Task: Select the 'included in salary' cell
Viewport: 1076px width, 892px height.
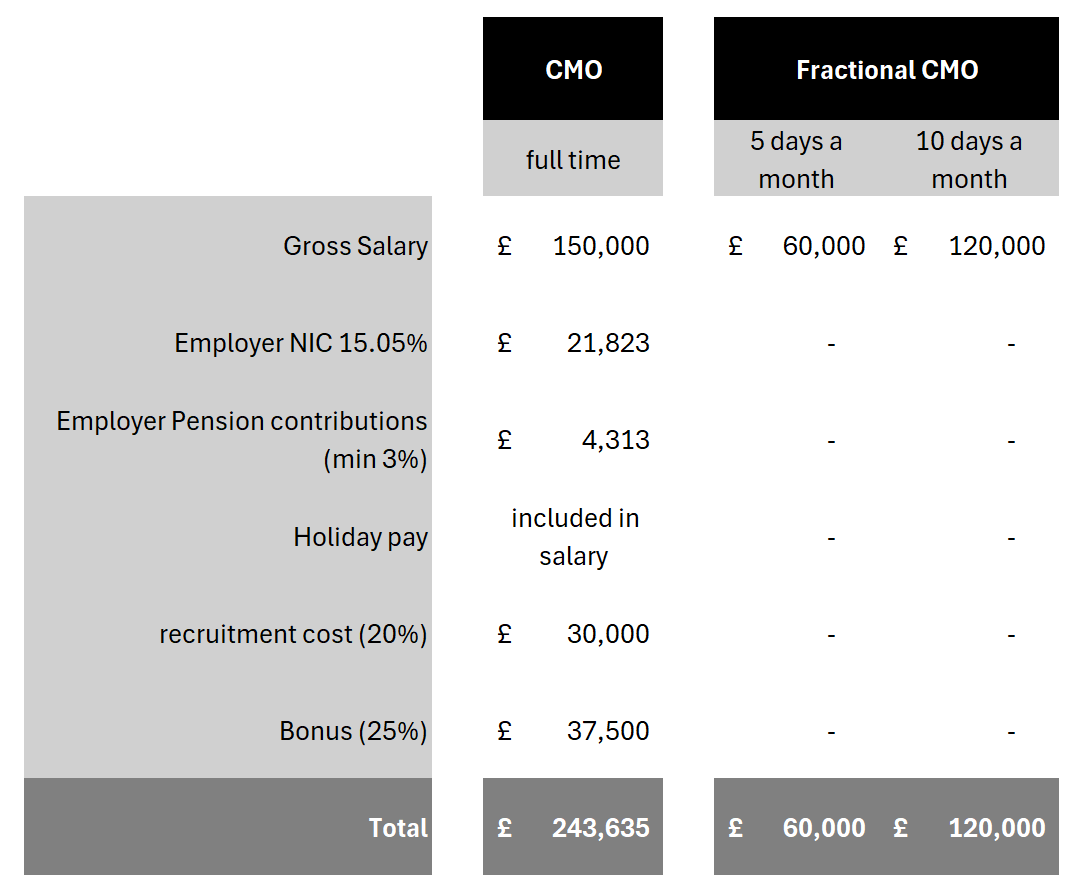Action: [574, 537]
